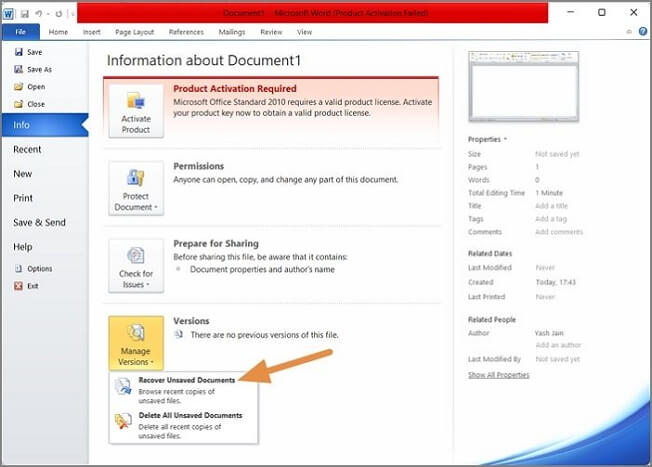The image size is (652, 467).
Task: Click the Save As icon in sidebar
Action: click(x=18, y=69)
